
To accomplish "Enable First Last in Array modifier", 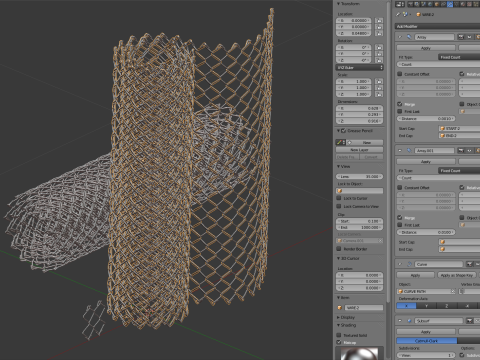I will coord(400,111).
